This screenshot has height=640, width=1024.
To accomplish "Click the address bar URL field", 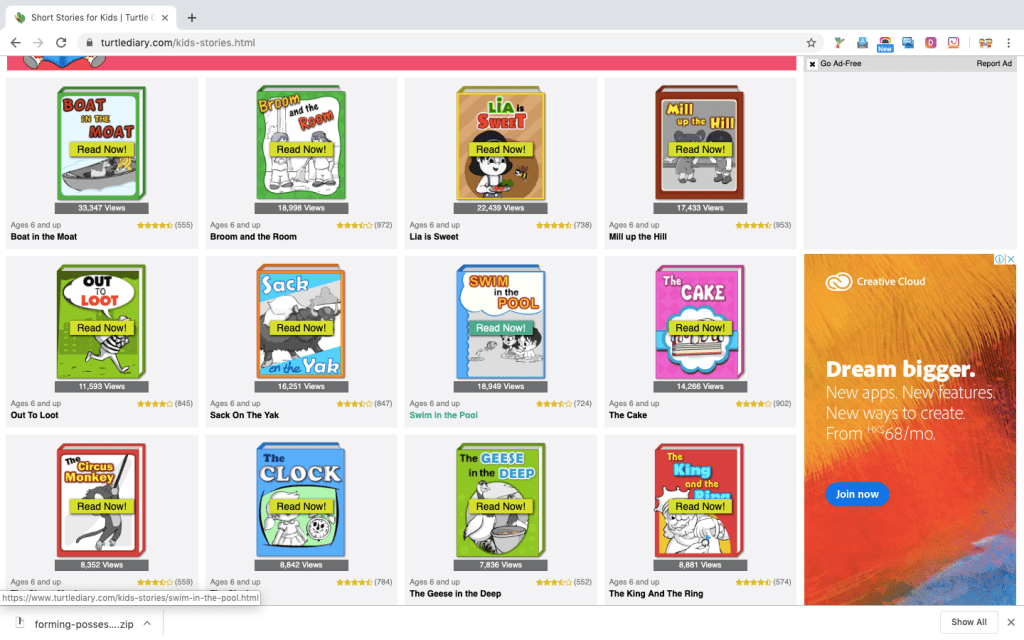I will click(x=400, y=43).
